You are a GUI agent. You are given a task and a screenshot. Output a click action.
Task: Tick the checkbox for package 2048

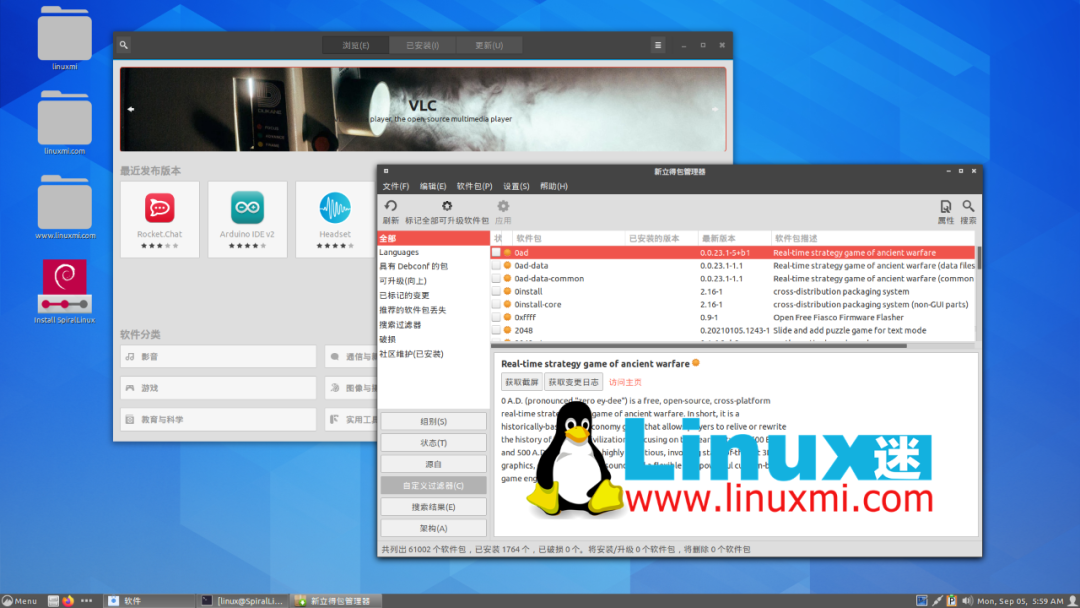pos(496,331)
